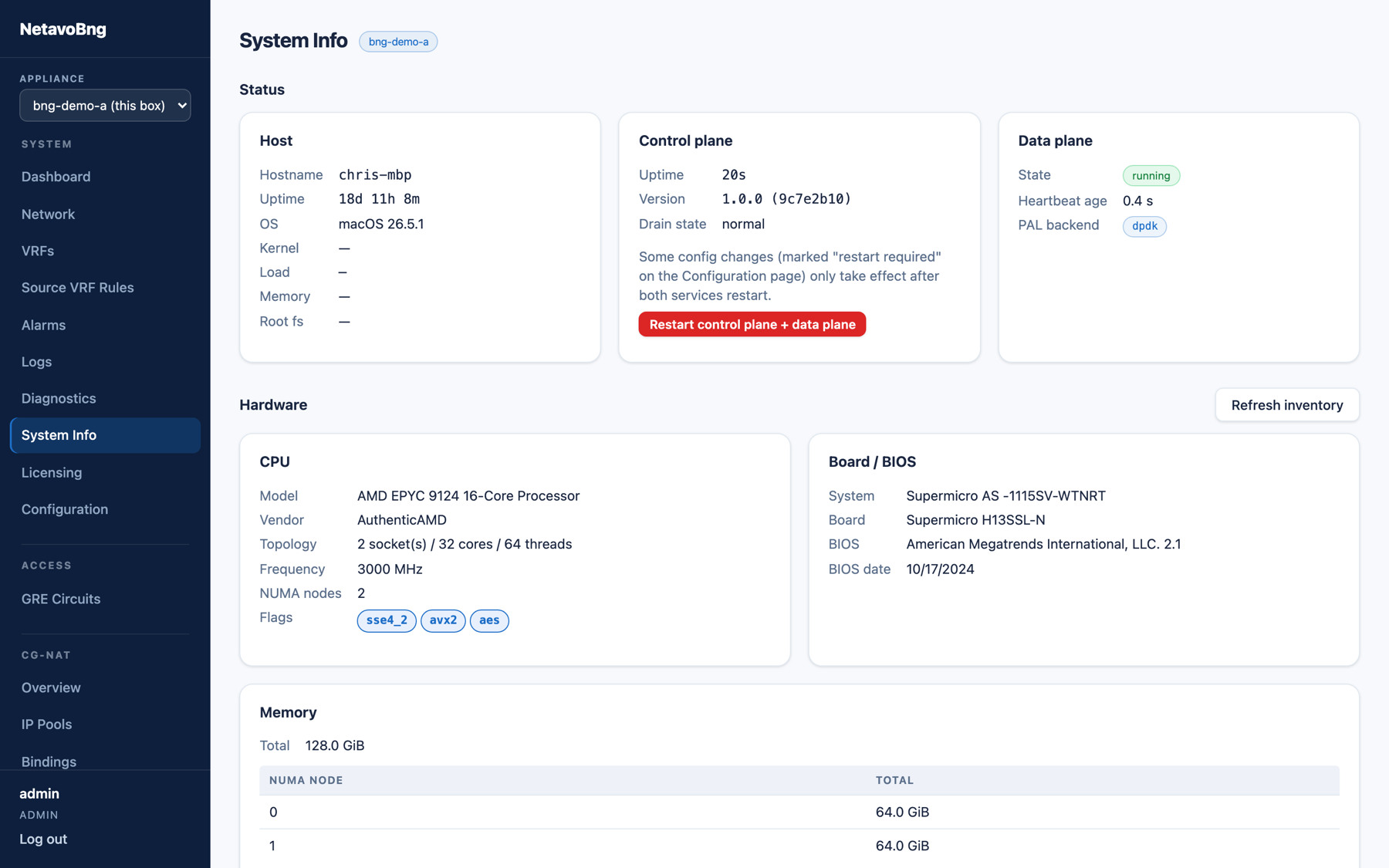1389x868 pixels.
Task: Click the NUMA node 0 row
Action: click(x=799, y=812)
